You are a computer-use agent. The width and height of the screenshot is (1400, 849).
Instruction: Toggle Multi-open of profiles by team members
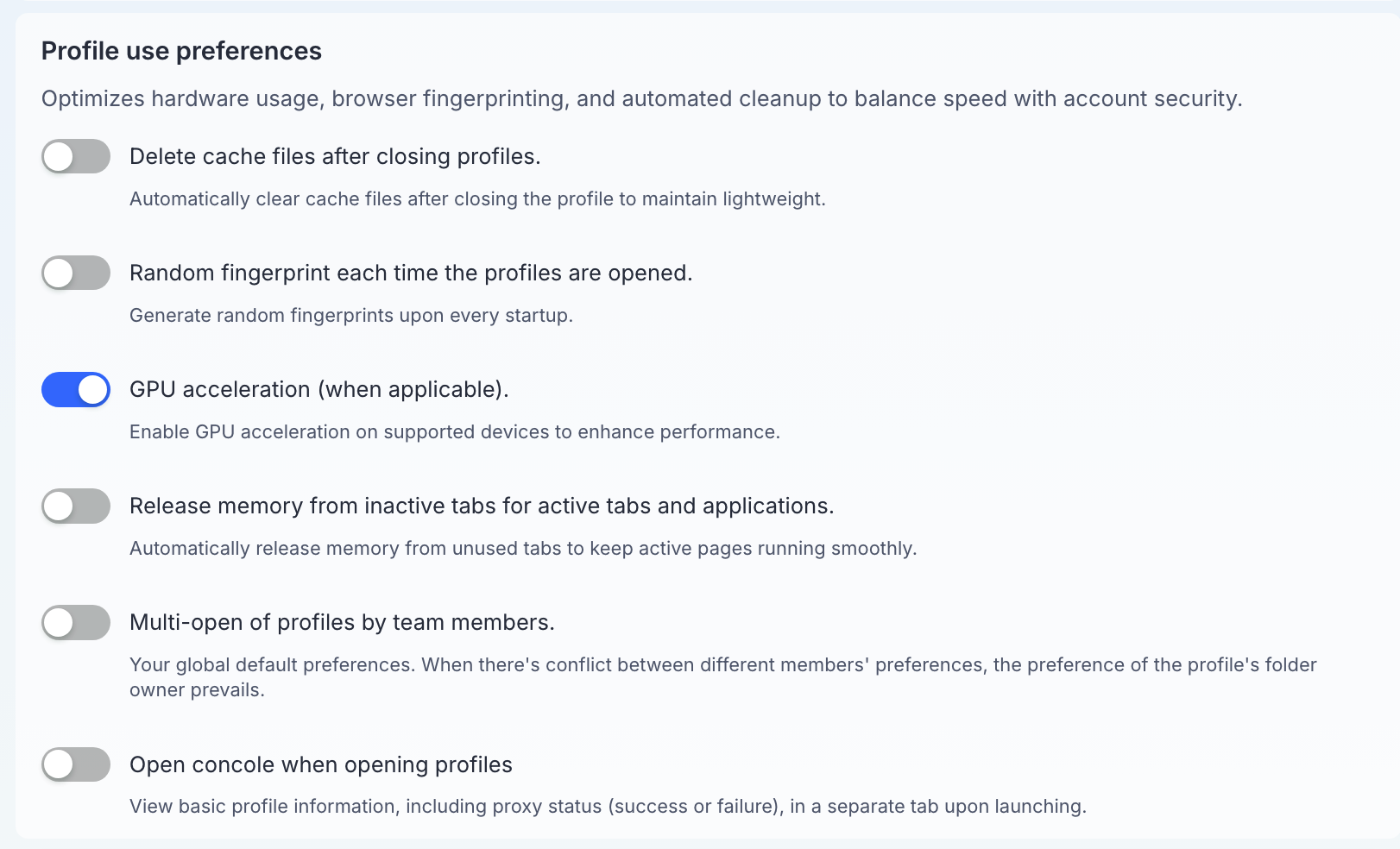76,622
